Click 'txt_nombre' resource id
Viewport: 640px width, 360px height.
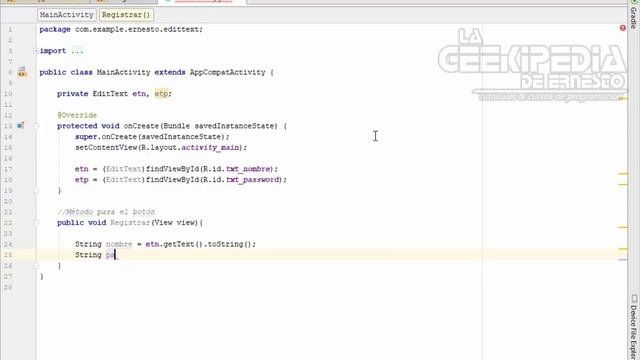click(248, 169)
